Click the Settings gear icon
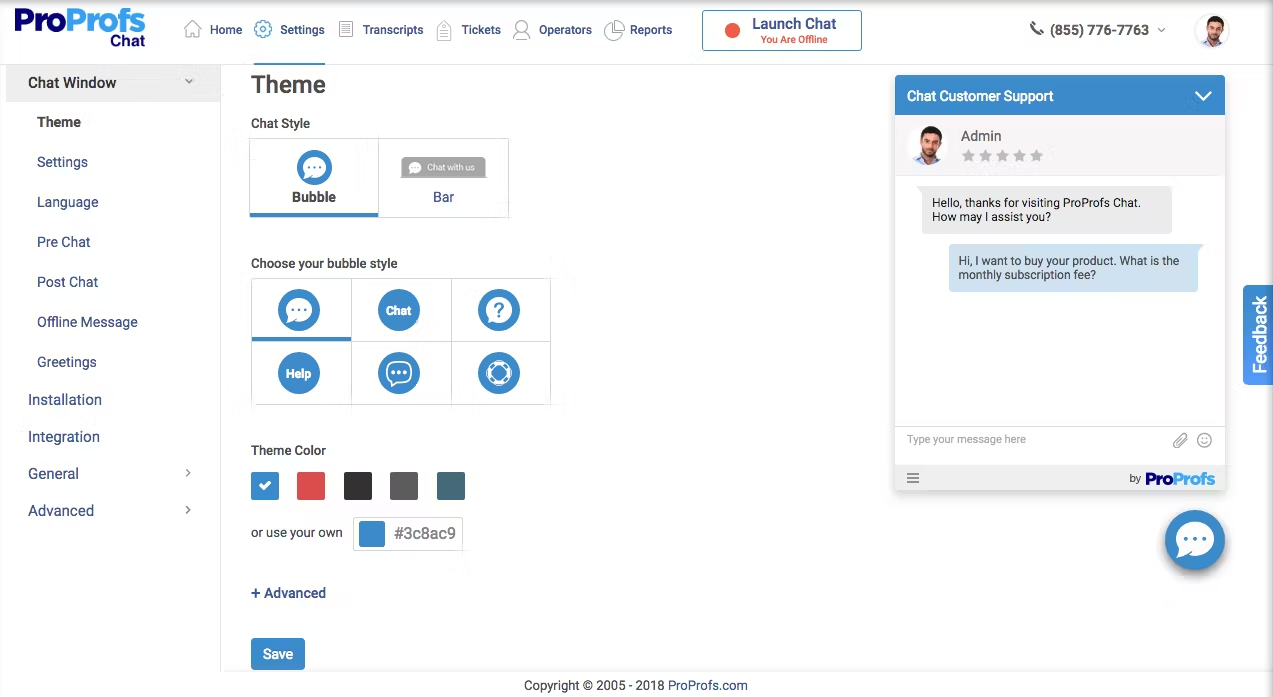This screenshot has width=1273, height=697. [x=263, y=29]
